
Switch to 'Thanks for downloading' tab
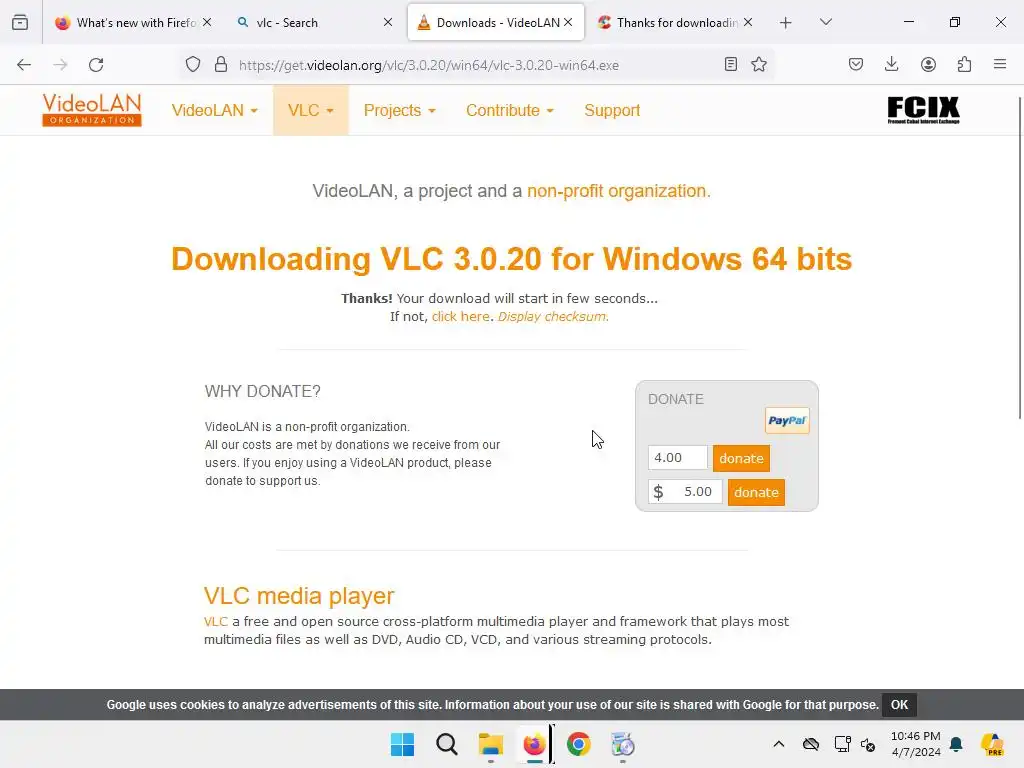tap(676, 23)
